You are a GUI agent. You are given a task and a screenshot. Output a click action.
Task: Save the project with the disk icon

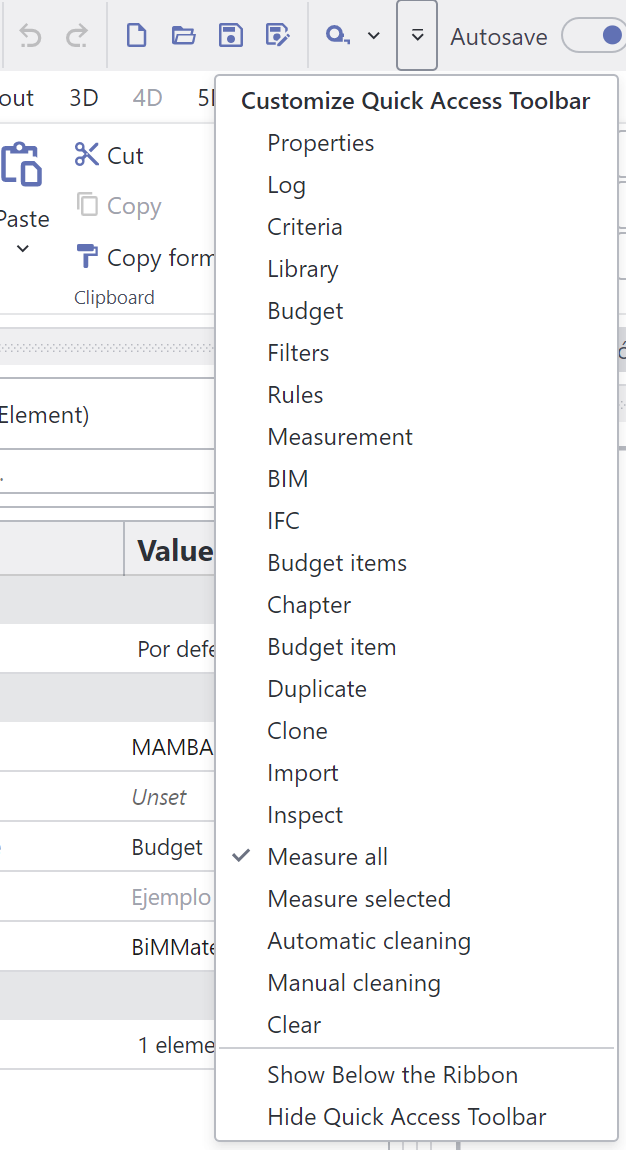click(231, 35)
